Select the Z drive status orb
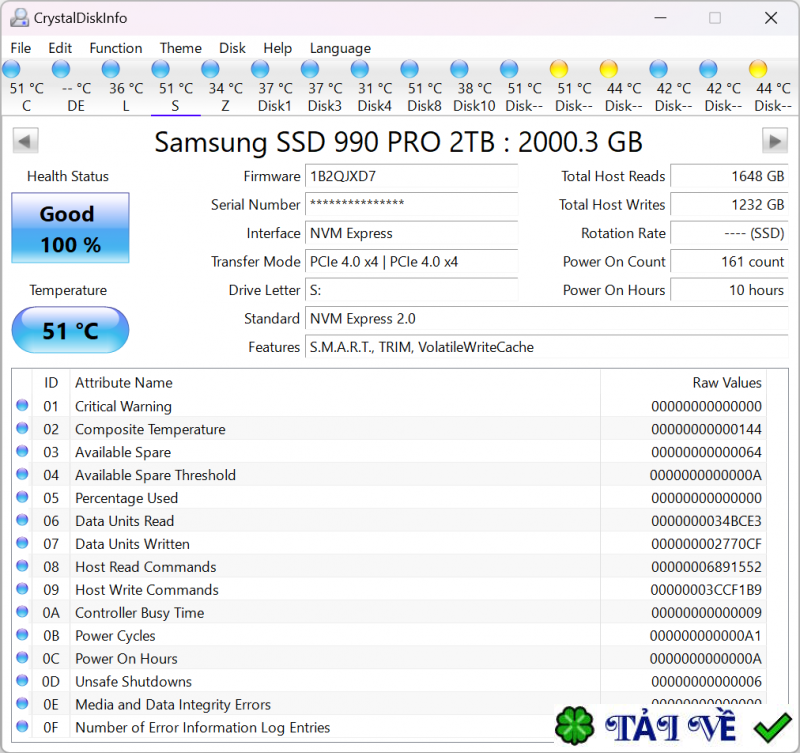This screenshot has height=753, width=800. [210, 69]
